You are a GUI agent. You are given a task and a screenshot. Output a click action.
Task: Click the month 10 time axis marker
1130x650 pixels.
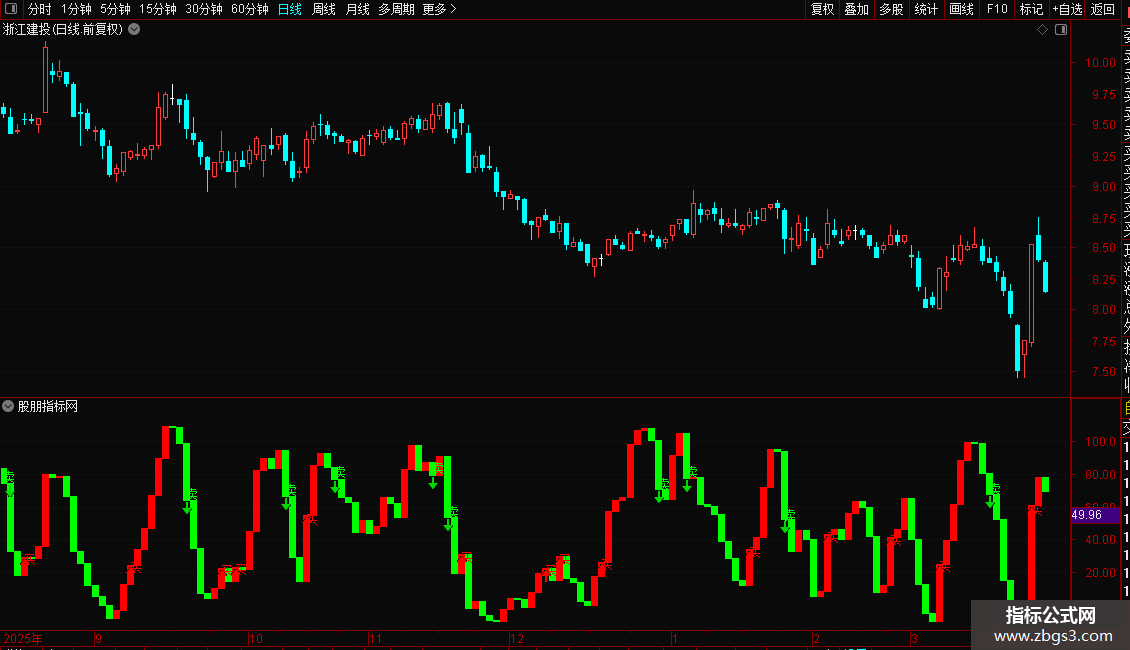click(x=256, y=638)
